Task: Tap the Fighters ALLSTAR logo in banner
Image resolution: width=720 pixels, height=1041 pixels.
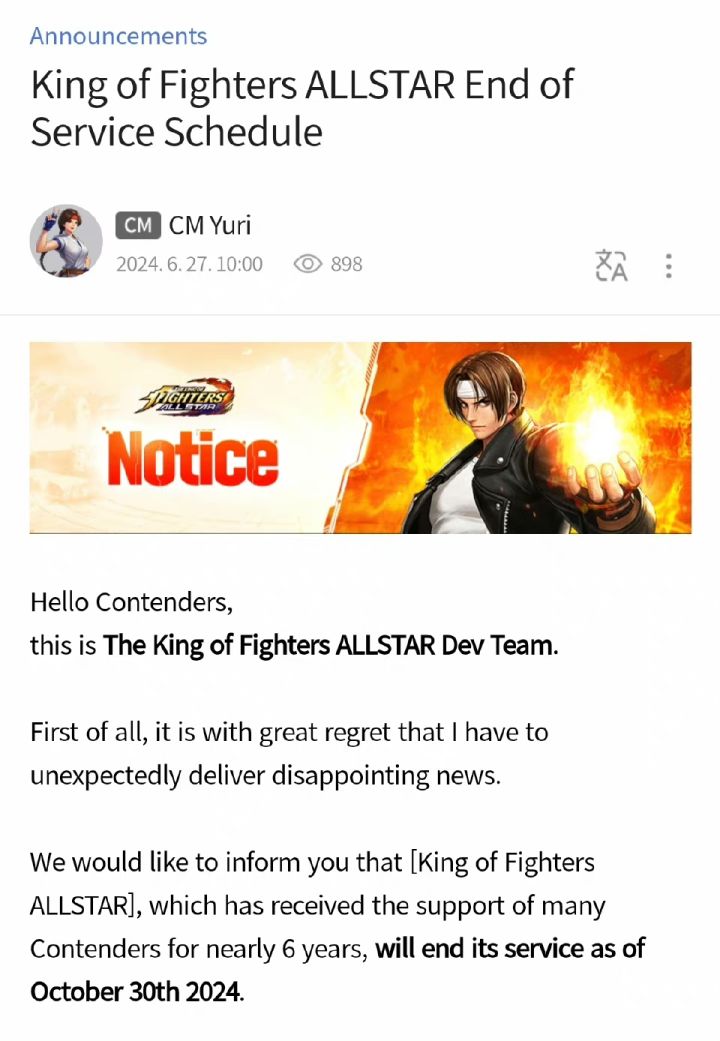Action: (185, 399)
